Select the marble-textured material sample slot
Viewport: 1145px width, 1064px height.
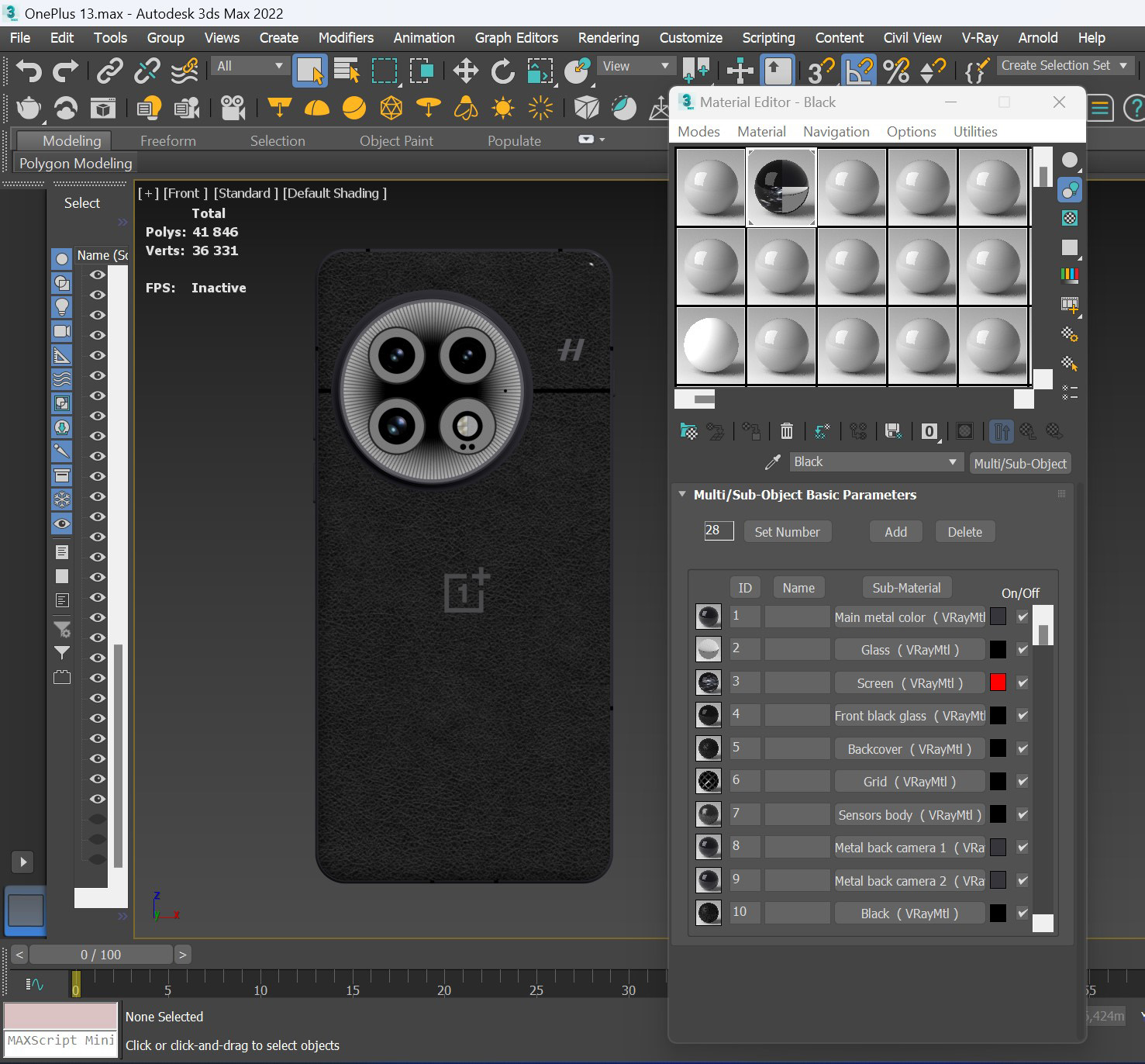pyautogui.click(x=781, y=187)
